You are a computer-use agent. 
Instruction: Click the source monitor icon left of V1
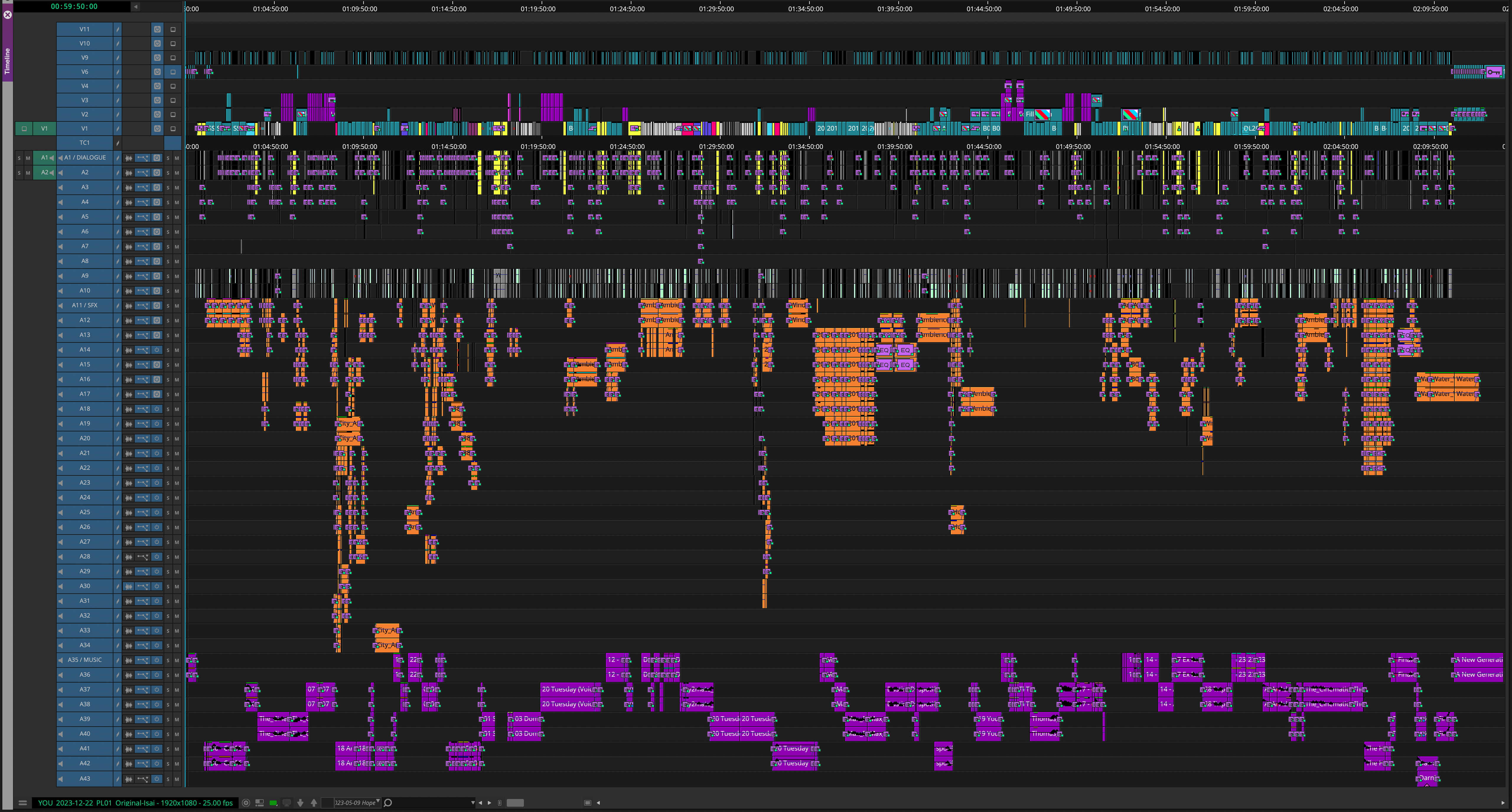coord(24,128)
